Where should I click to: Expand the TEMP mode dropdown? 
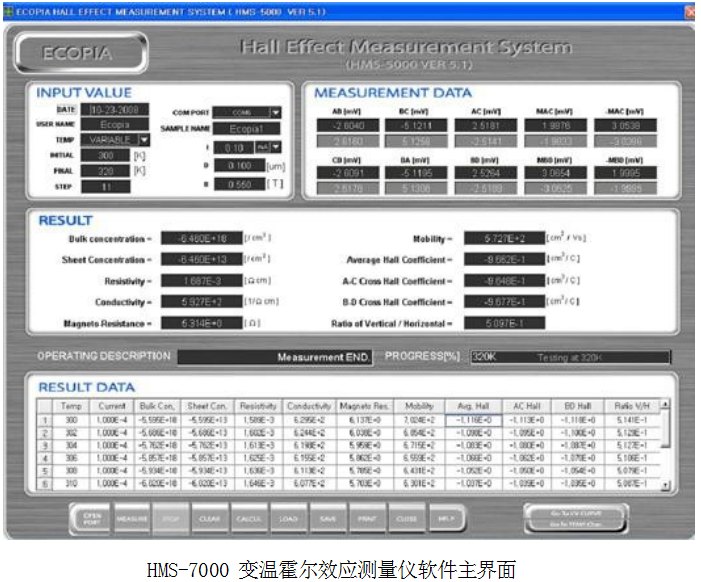click(143, 140)
